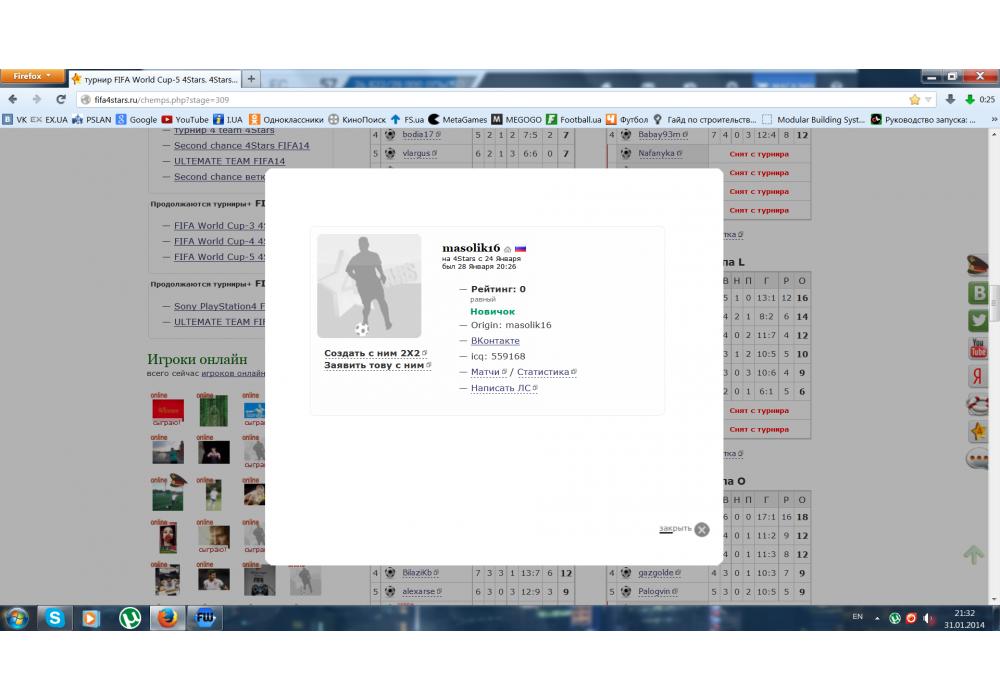Open the Одноклассники bookmark

pos(286,119)
